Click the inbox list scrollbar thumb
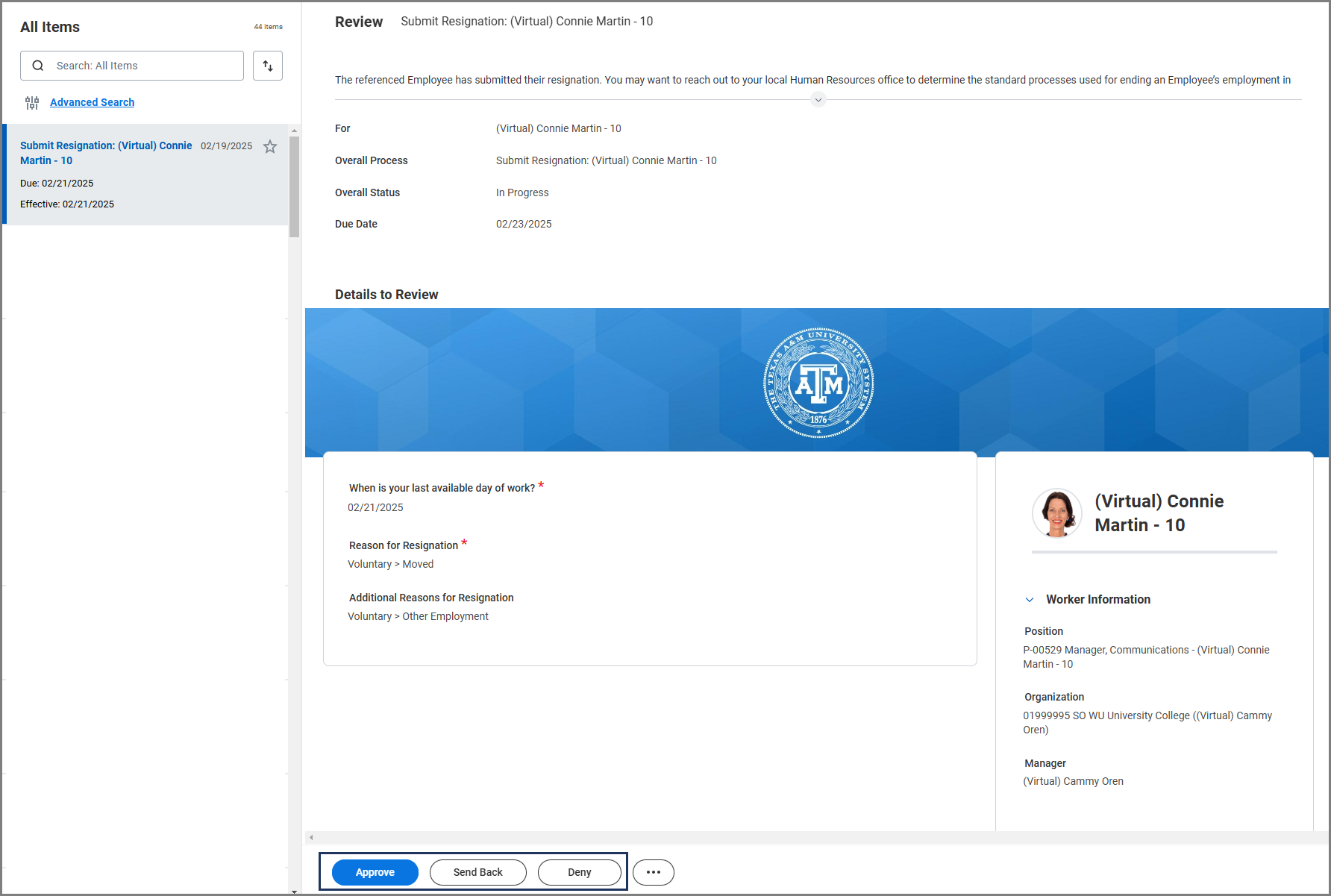 tap(294, 187)
